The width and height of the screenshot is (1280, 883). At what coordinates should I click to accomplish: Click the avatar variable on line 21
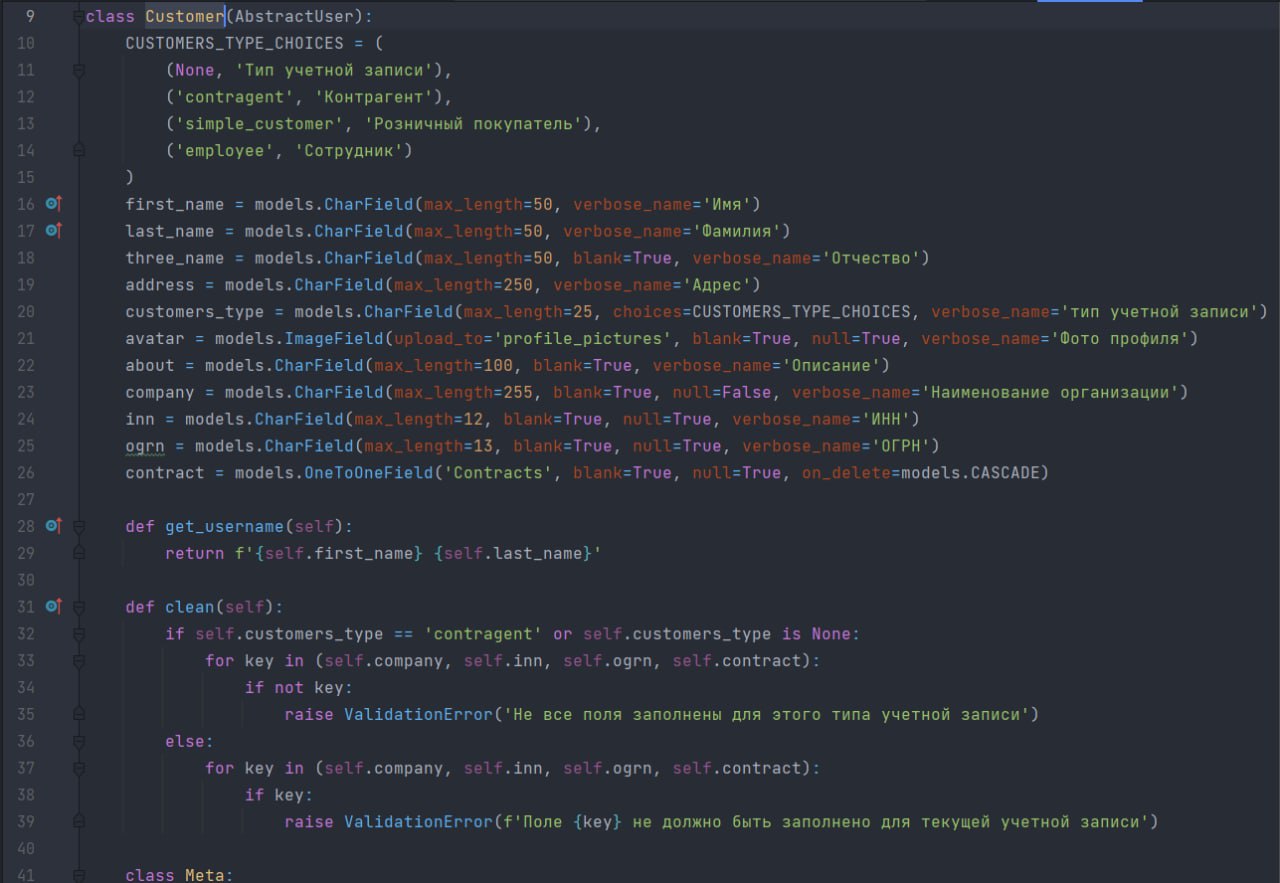pos(155,338)
